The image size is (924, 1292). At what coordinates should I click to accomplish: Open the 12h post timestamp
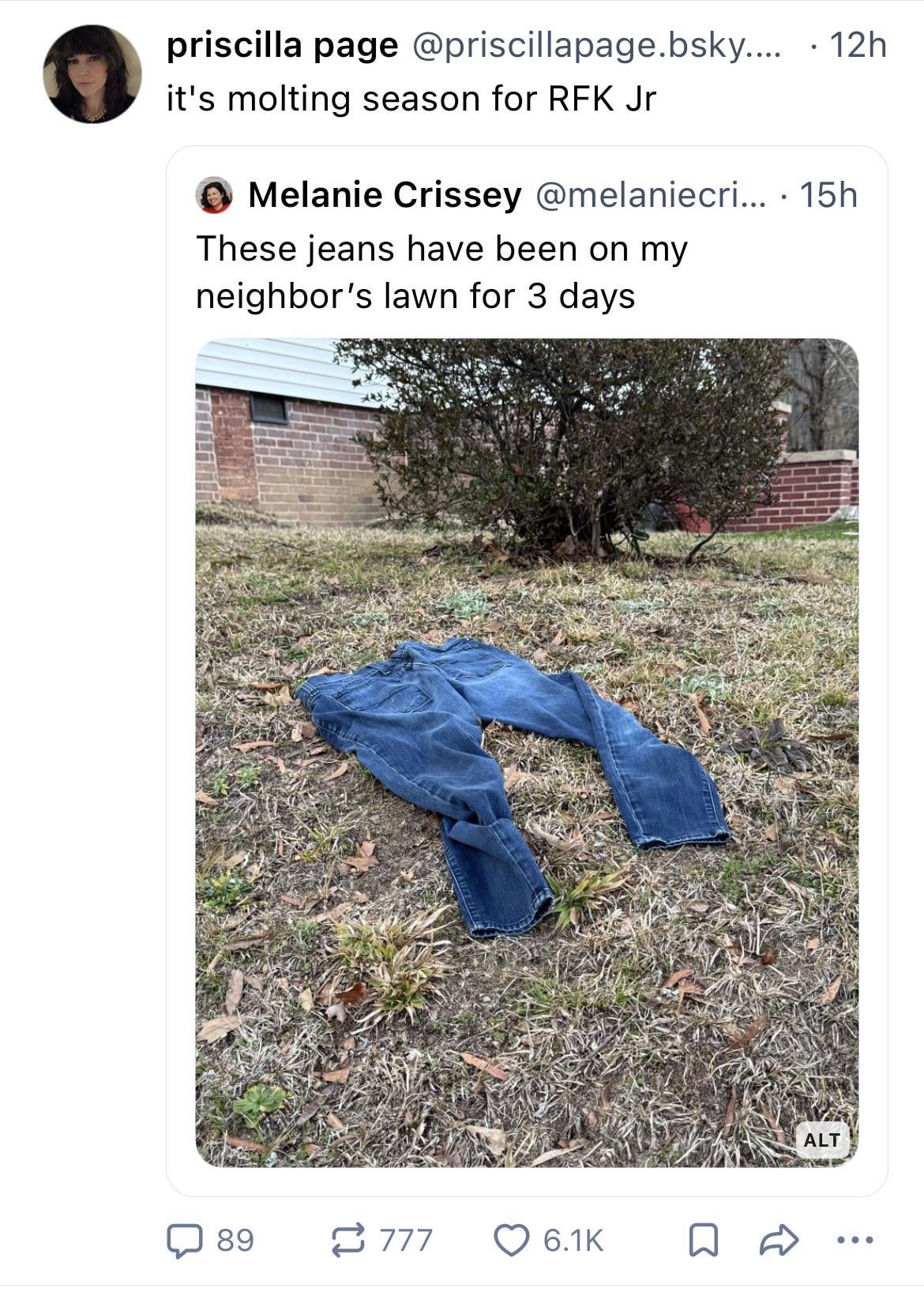click(x=858, y=46)
